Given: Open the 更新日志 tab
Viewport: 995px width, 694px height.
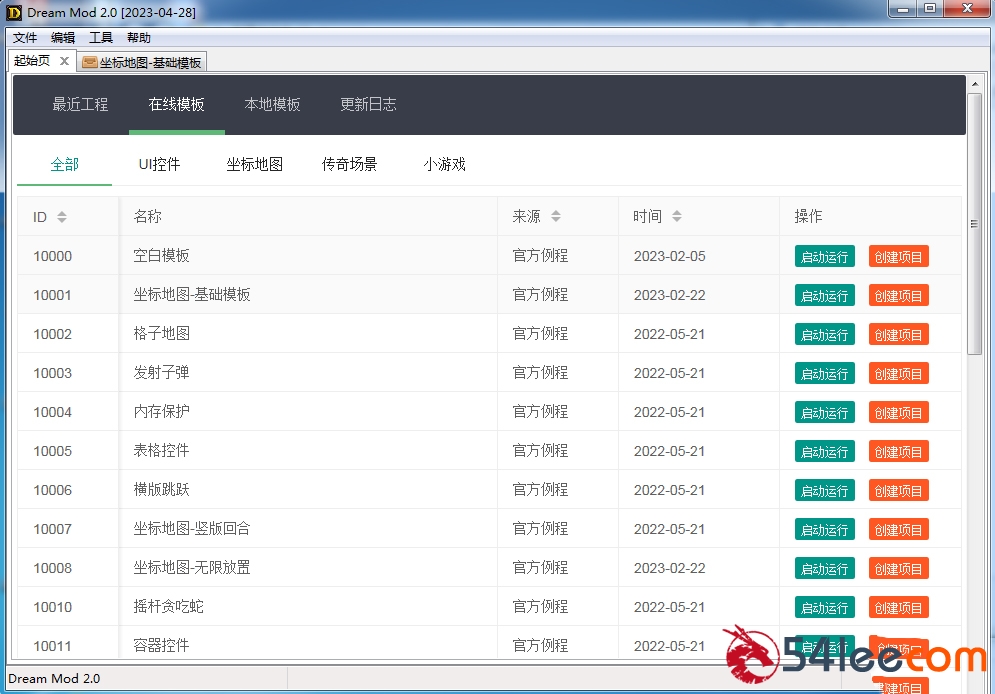Looking at the screenshot, I should tap(368, 104).
